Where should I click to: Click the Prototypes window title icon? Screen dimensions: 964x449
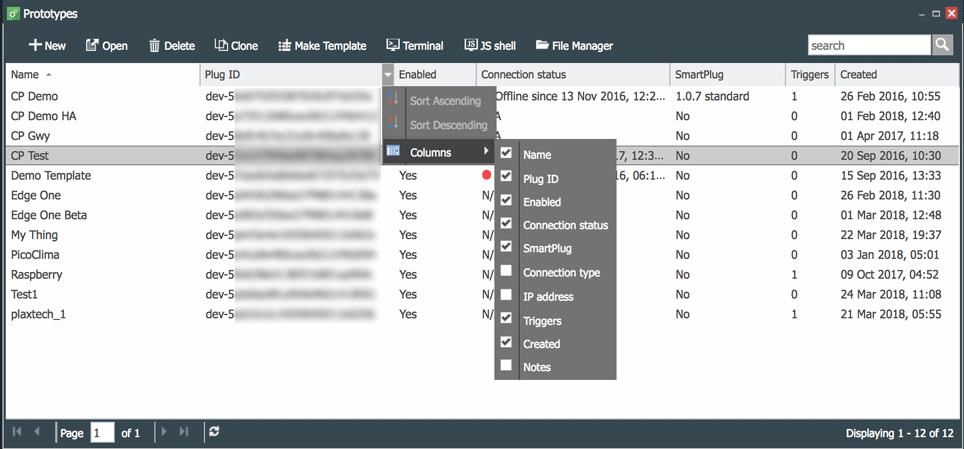[12, 14]
